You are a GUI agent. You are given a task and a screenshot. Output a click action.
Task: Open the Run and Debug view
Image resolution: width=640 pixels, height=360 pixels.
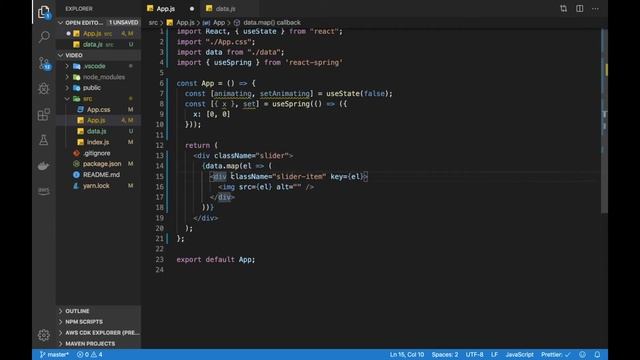click(44, 89)
